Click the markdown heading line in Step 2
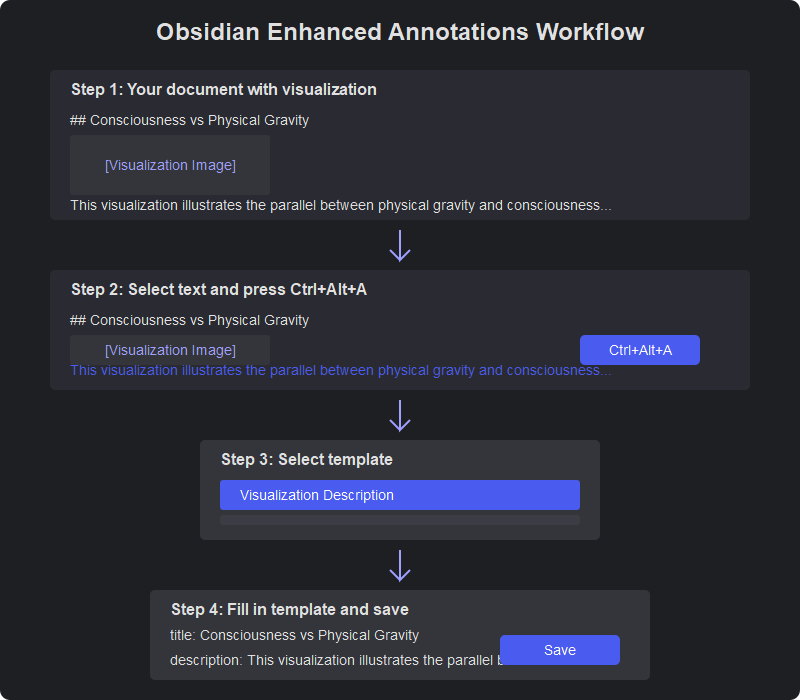This screenshot has height=700, width=800. click(x=189, y=320)
